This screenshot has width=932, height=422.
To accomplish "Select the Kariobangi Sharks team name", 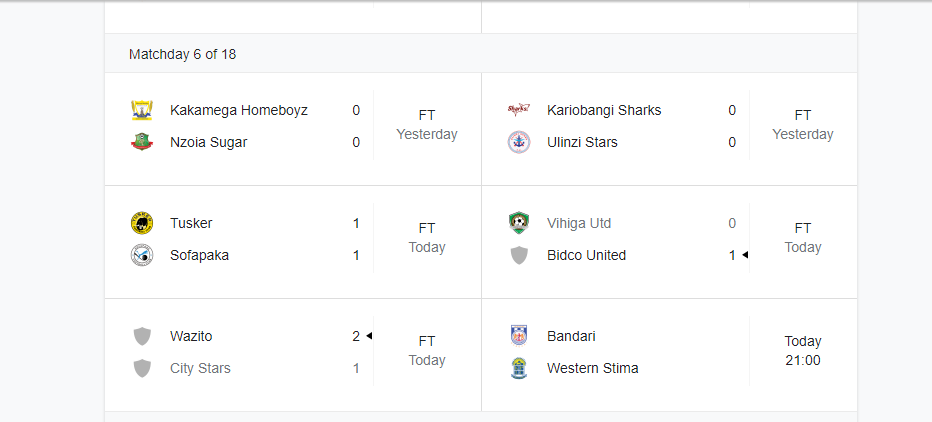I will pos(604,111).
